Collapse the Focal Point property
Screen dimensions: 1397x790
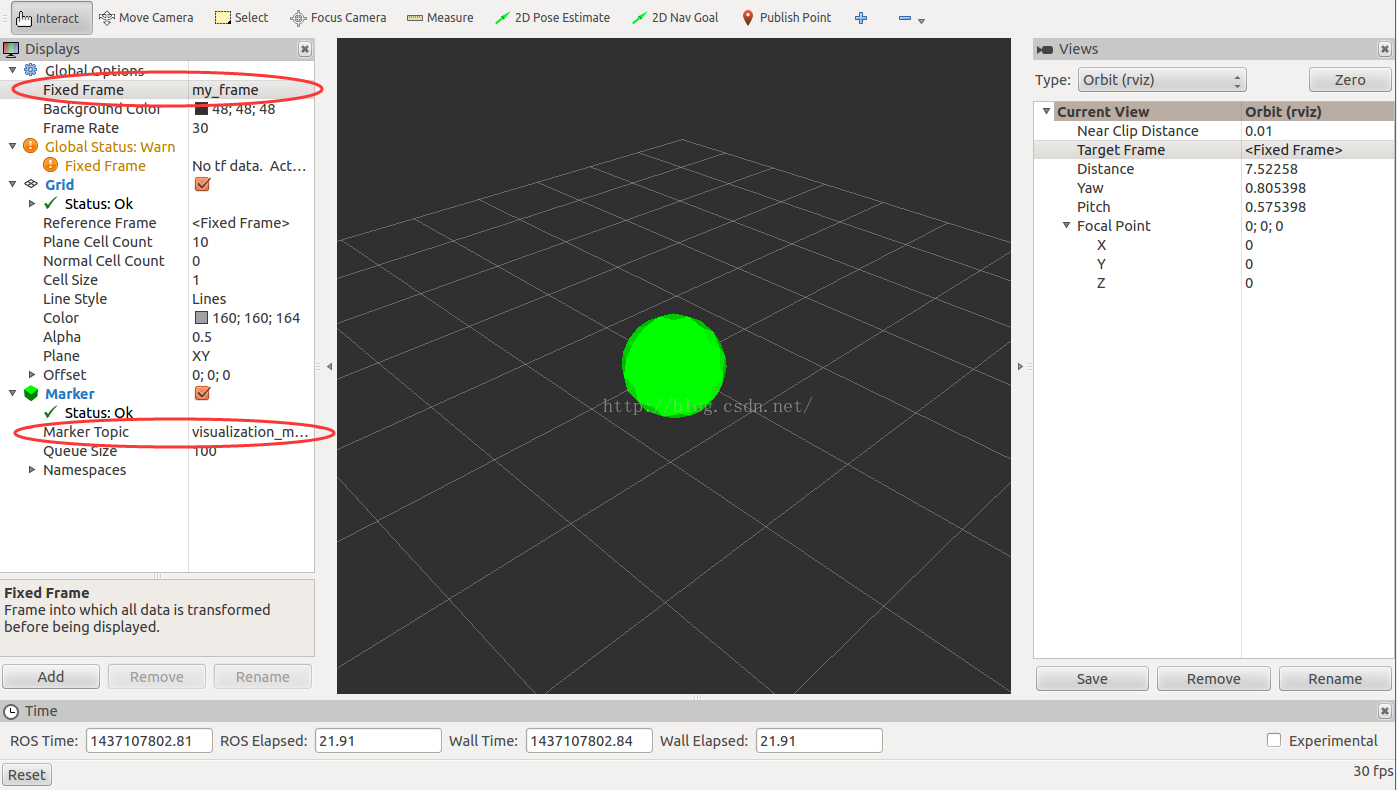click(1067, 225)
